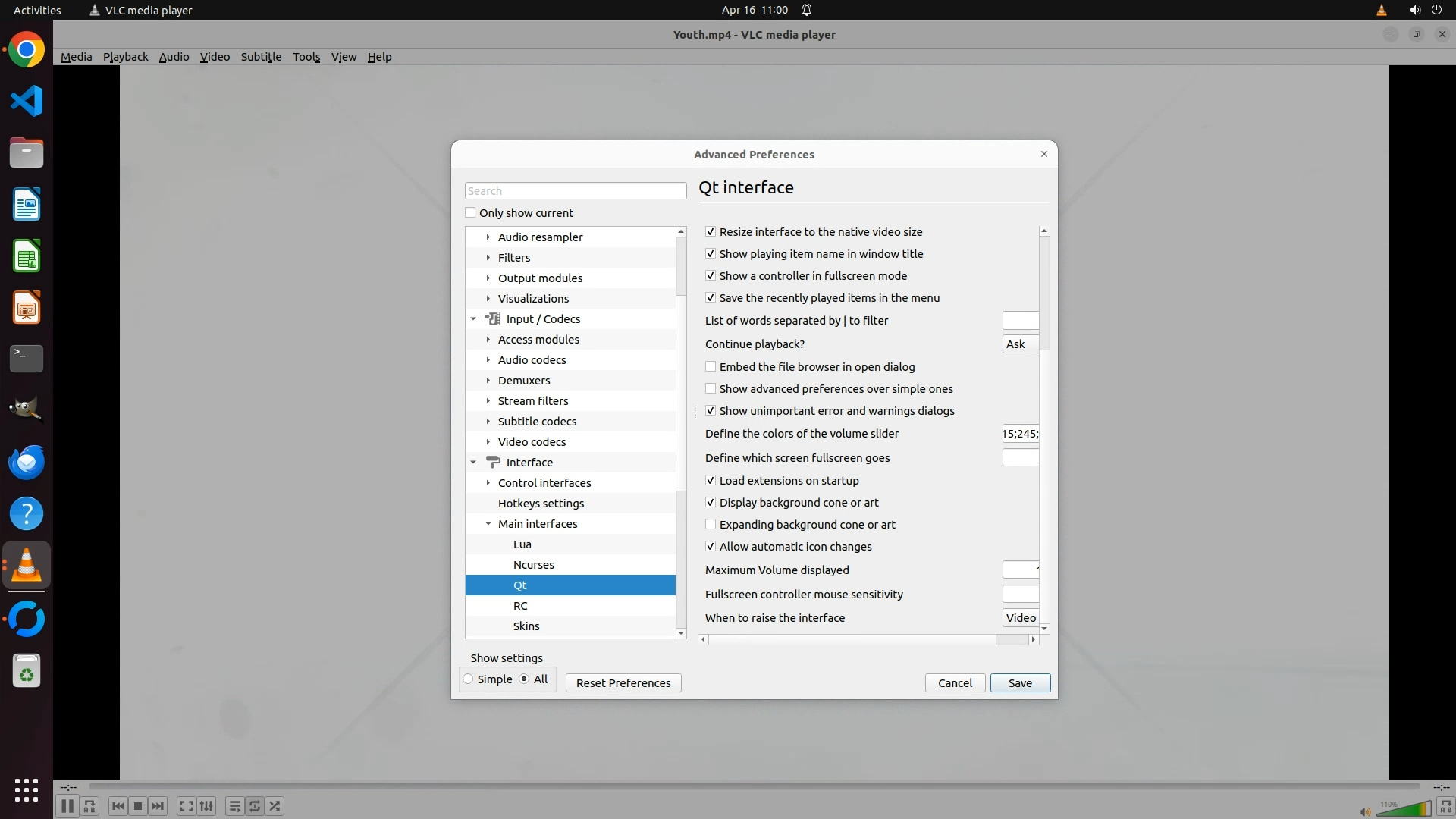Viewport: 1456px width, 819px height.
Task: Click the volume slider at bottom right
Action: (x=1403, y=809)
